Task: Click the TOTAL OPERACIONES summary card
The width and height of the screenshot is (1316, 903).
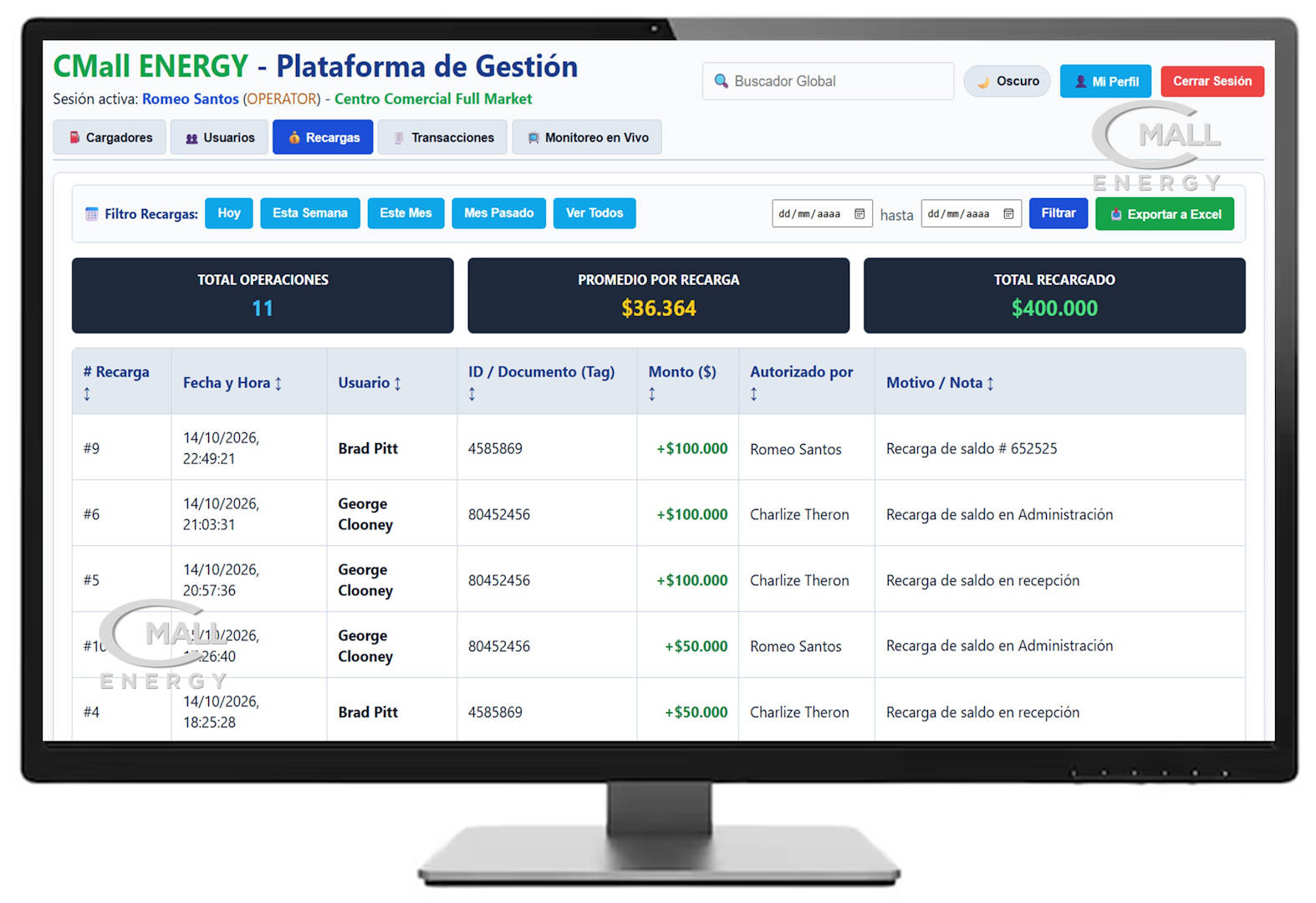Action: [x=263, y=295]
